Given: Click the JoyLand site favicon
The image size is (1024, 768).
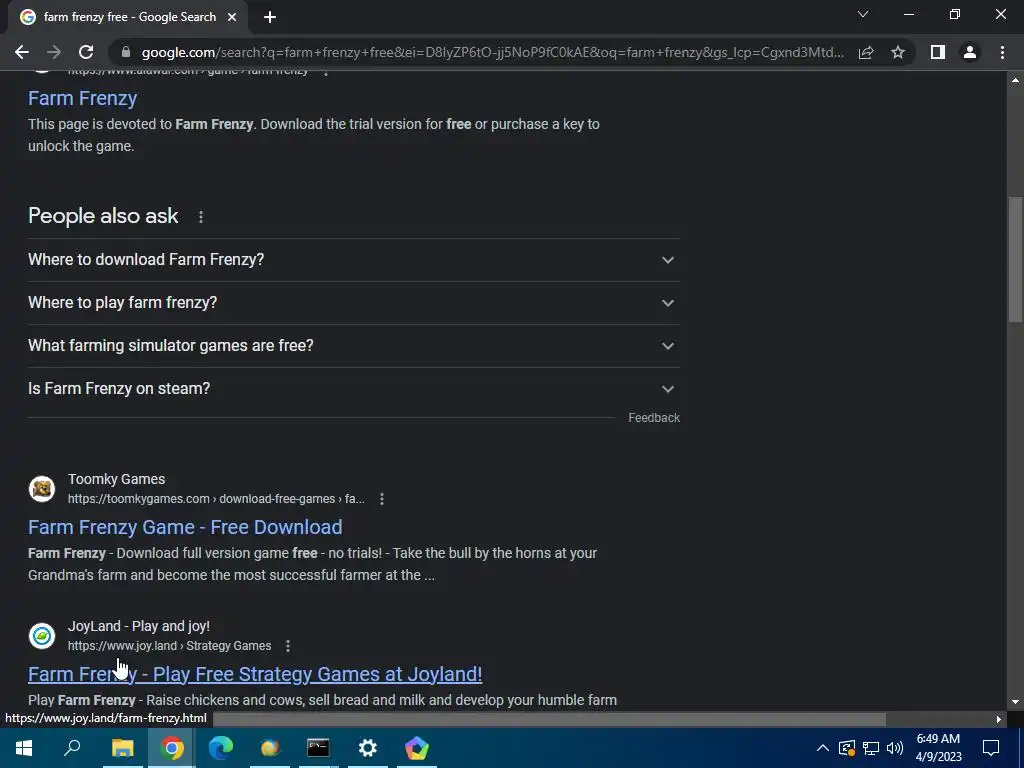Looking at the screenshot, I should coord(42,636).
